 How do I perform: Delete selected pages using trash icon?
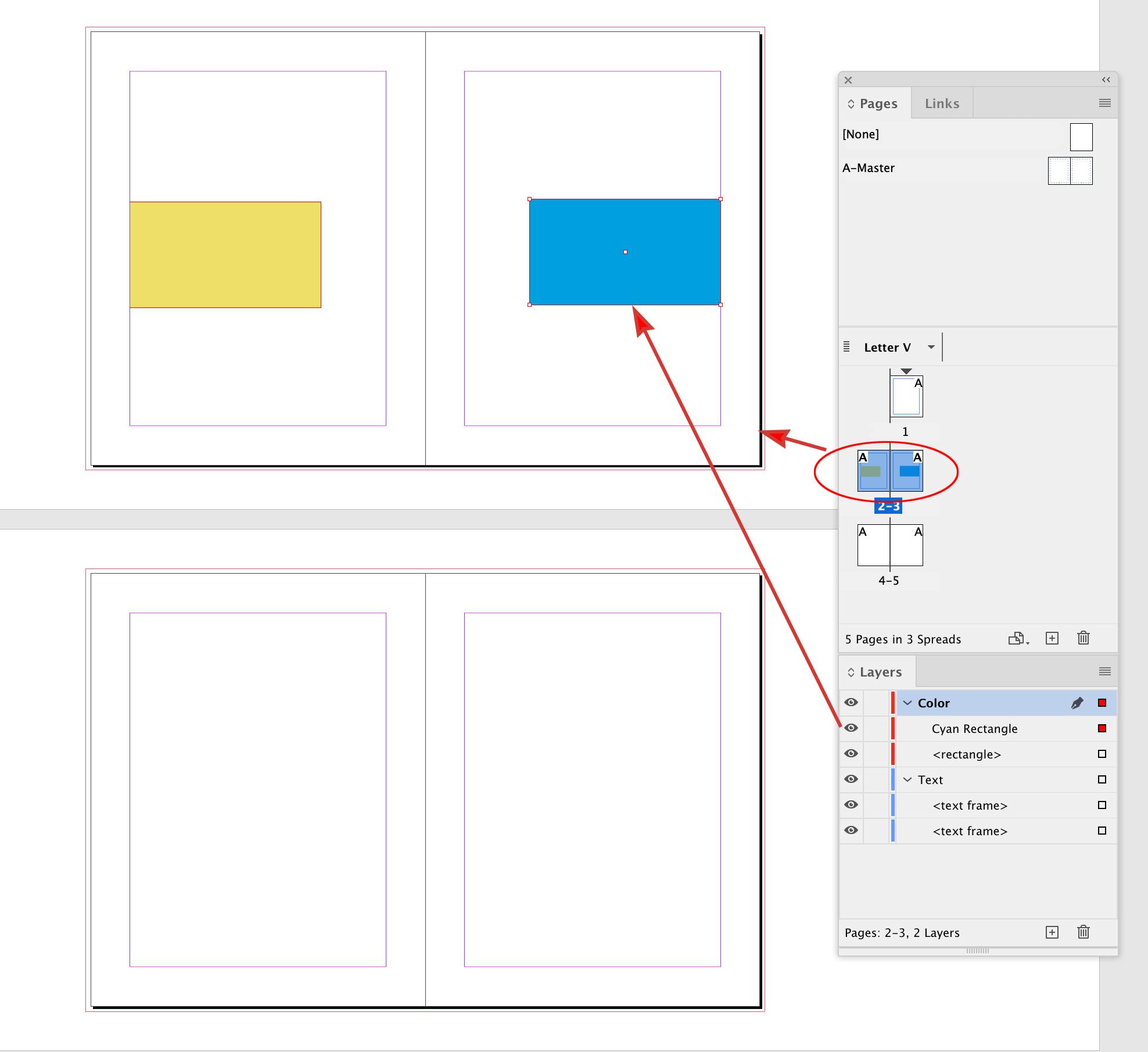[1083, 638]
